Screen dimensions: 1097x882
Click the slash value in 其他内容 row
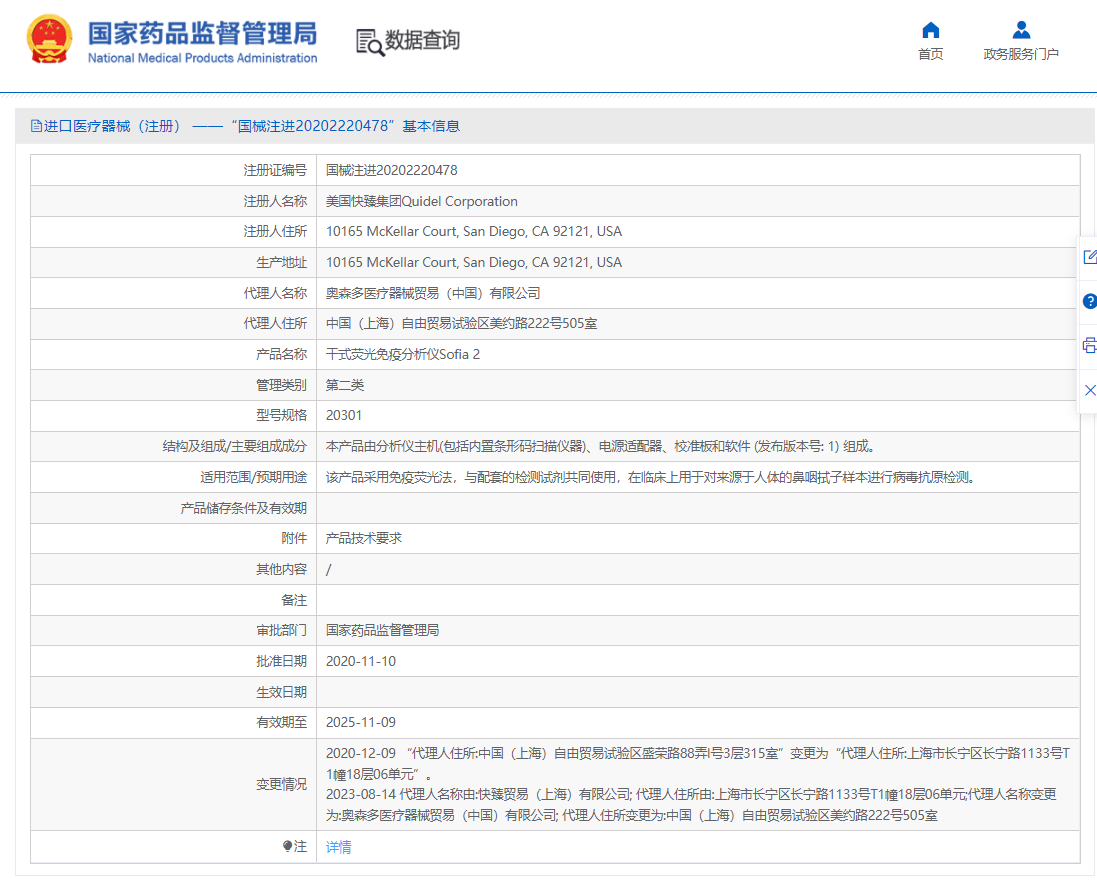pos(329,569)
